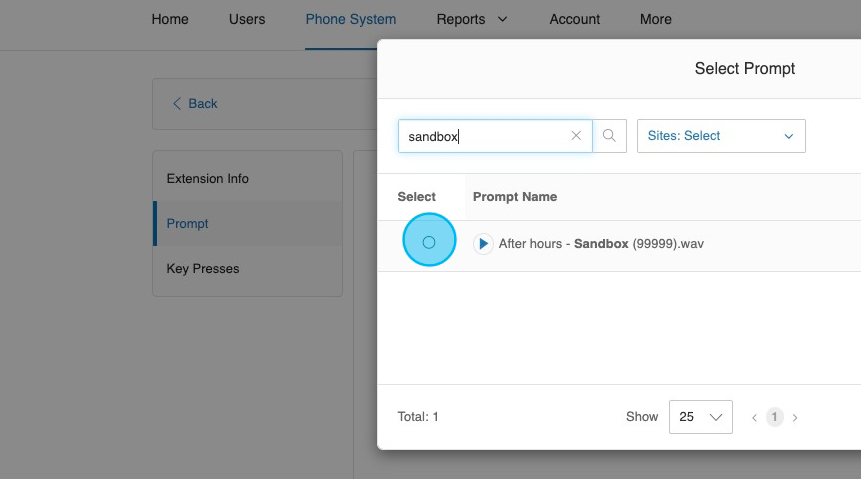Go to the next page arrow
Image resolution: width=861 pixels, height=479 pixels.
pos(795,418)
